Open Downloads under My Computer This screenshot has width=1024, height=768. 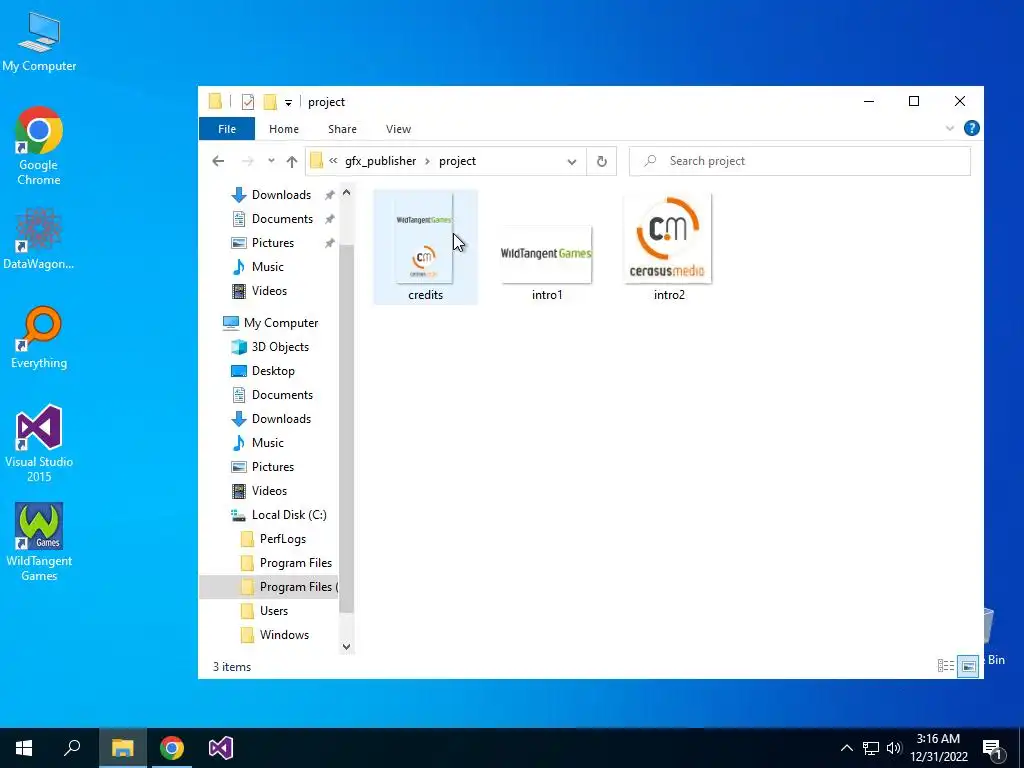coord(281,419)
